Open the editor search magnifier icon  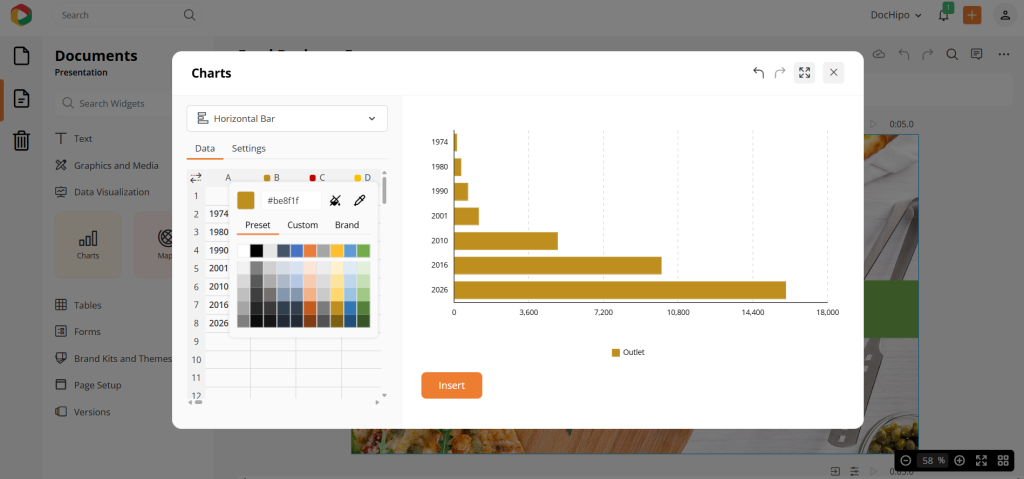[x=952, y=54]
